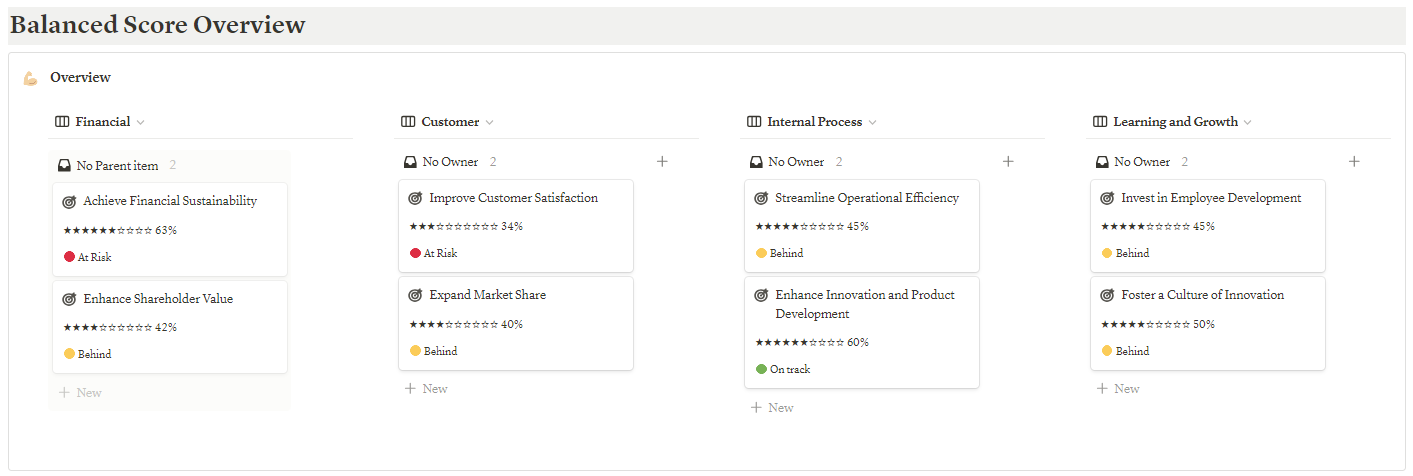Click the target icon on Foster a Culture of Innovation

1107,296
